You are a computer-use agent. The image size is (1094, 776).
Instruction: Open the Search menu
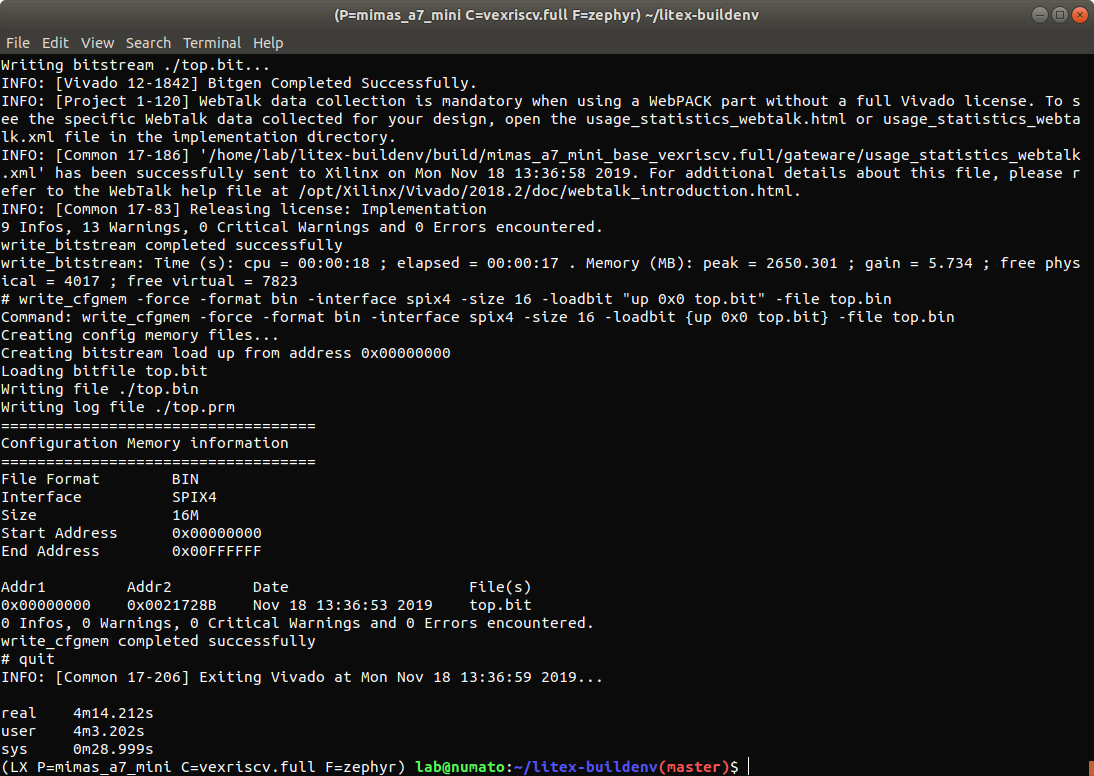pyautogui.click(x=148, y=43)
